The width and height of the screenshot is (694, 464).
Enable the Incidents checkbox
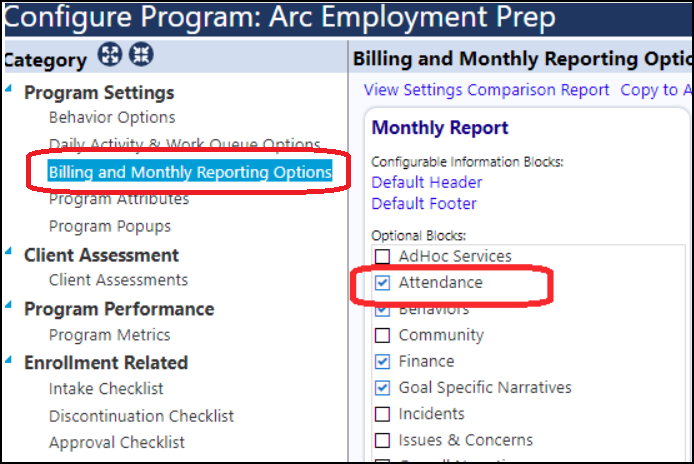pos(382,414)
